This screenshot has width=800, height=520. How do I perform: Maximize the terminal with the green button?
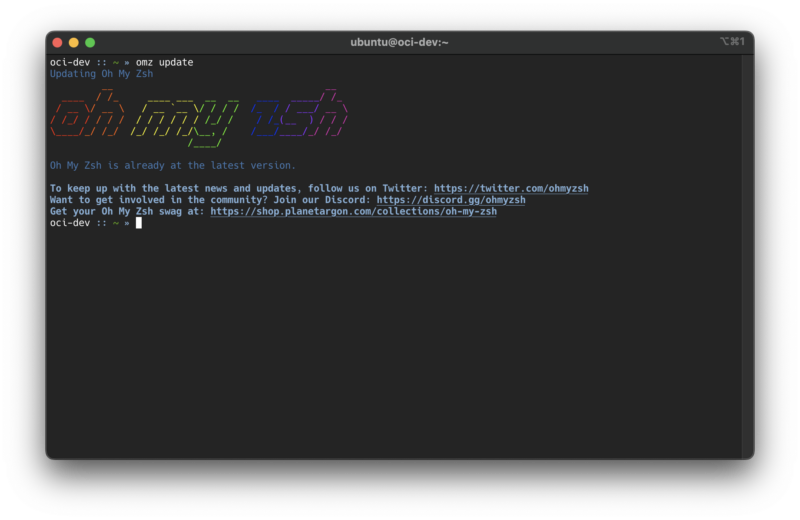(x=90, y=42)
